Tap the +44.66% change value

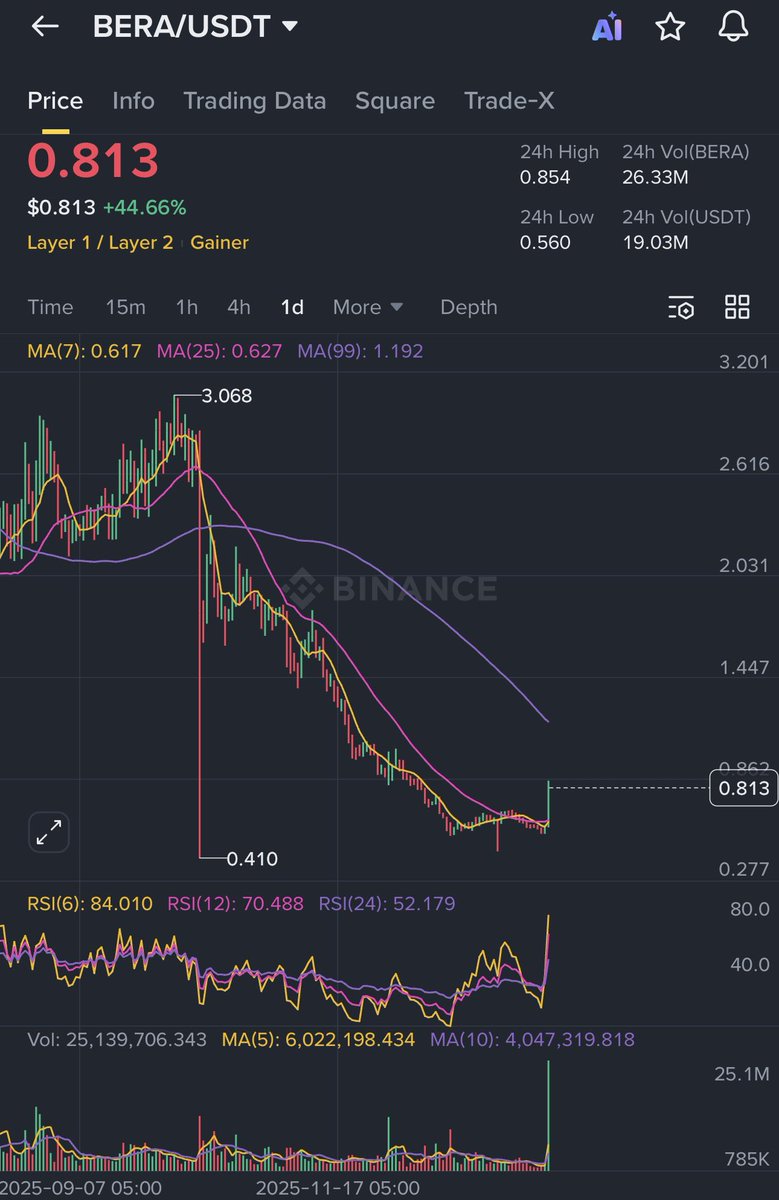(144, 208)
